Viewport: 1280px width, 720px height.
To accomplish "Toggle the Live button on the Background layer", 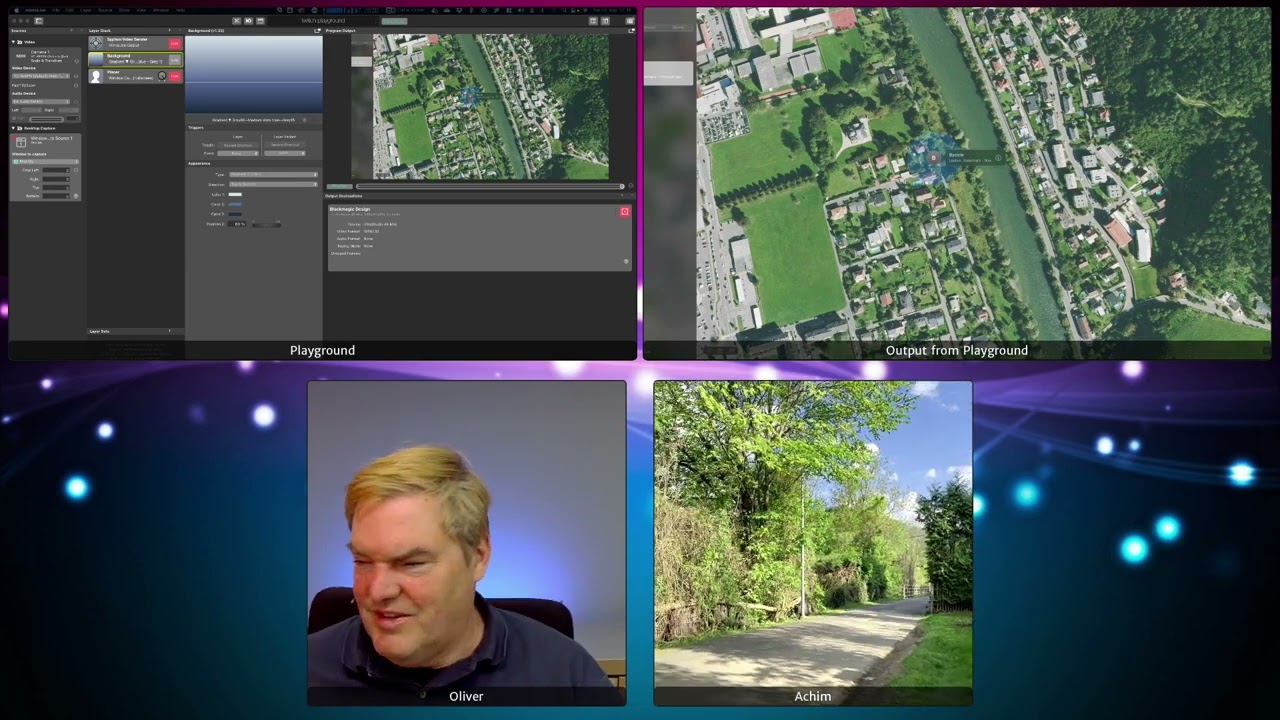I will coord(175,60).
